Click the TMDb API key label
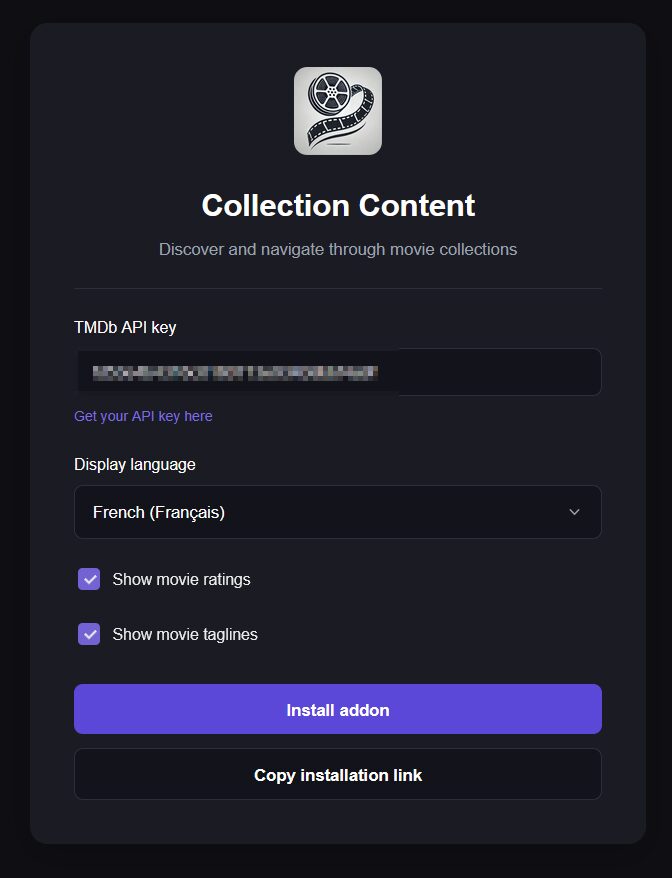672x878 pixels. click(125, 327)
